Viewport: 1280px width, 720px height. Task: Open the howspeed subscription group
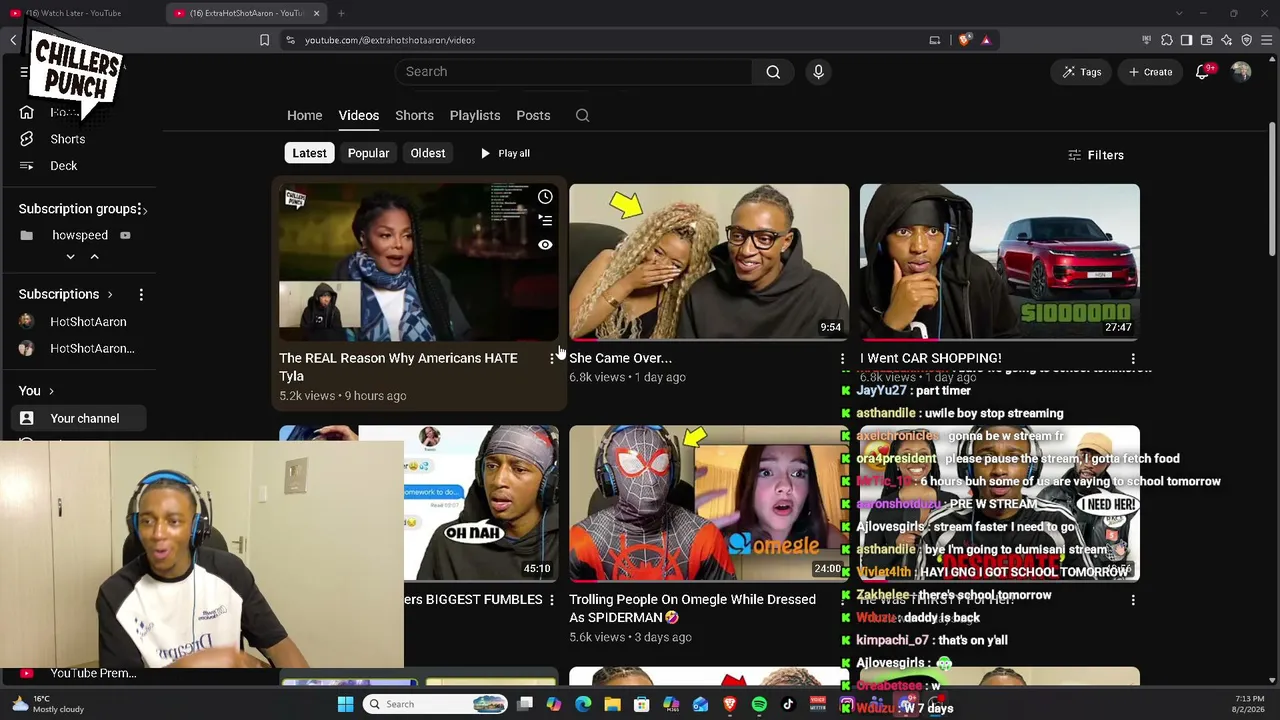[x=78, y=236]
